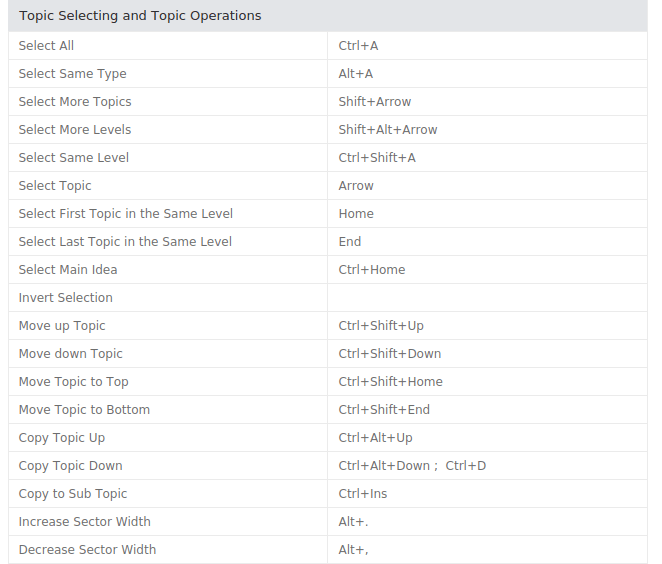Click the Shift+Alt+Arrow shortcut cell
This screenshot has width=662, height=564.
tap(487, 130)
